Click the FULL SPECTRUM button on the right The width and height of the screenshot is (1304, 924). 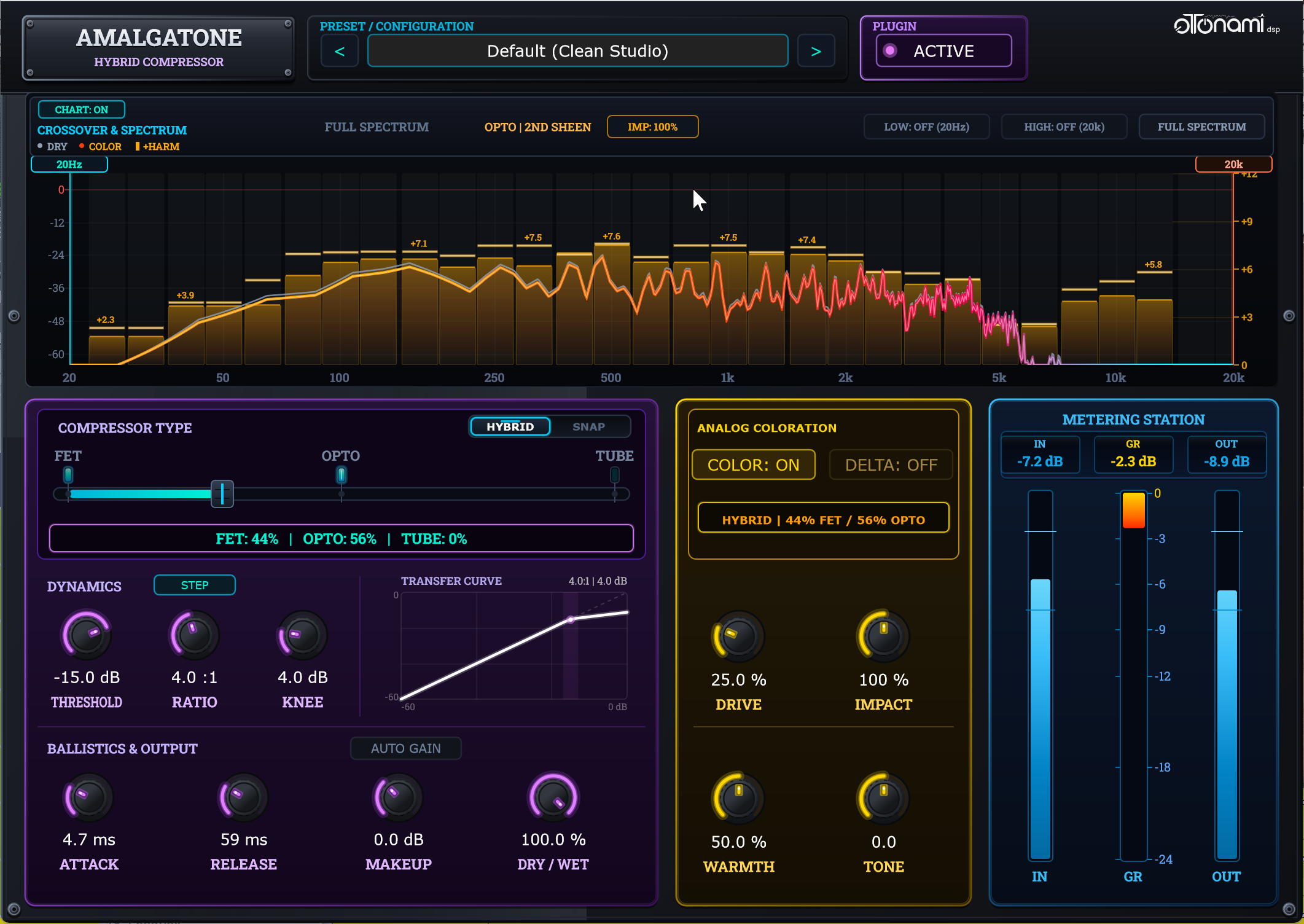(x=1201, y=127)
